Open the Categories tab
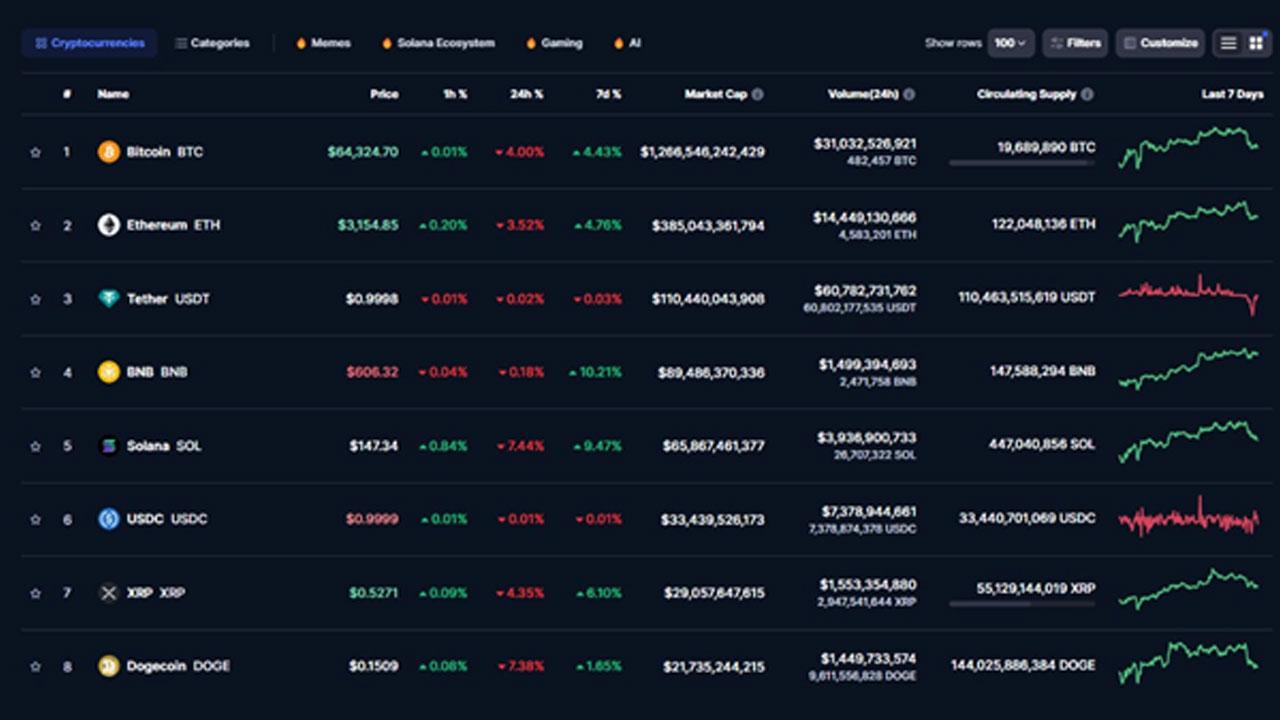1280x720 pixels. pyautogui.click(x=212, y=43)
